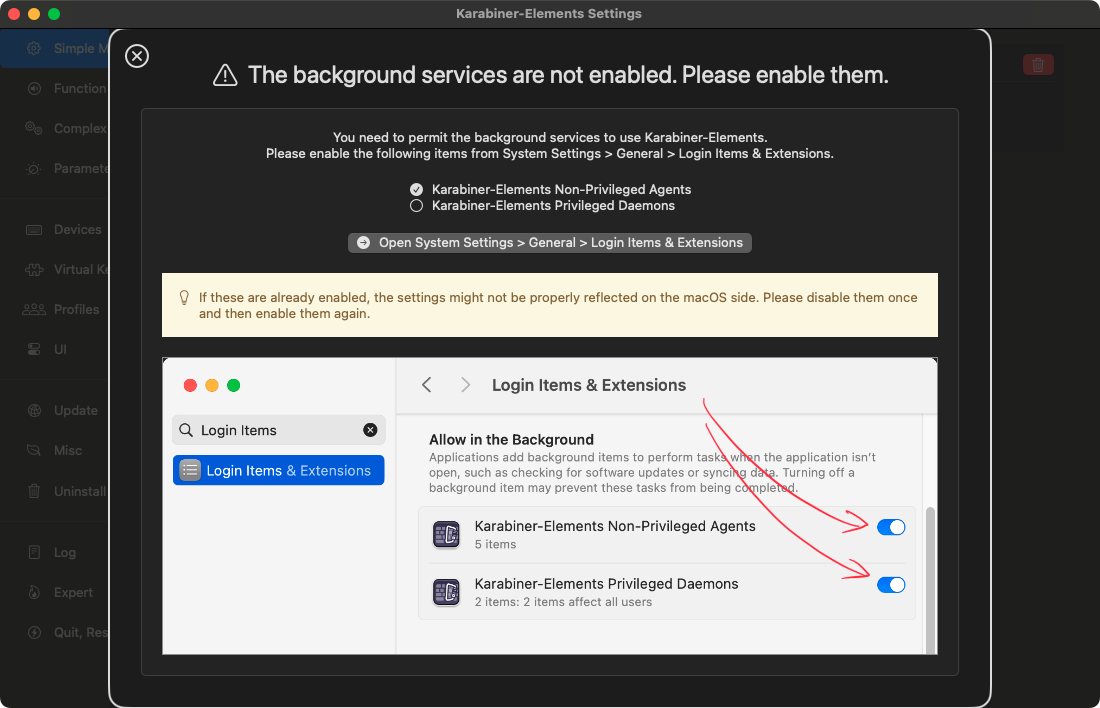Open Update via its sidebar icon
The width and height of the screenshot is (1100, 708).
34,410
